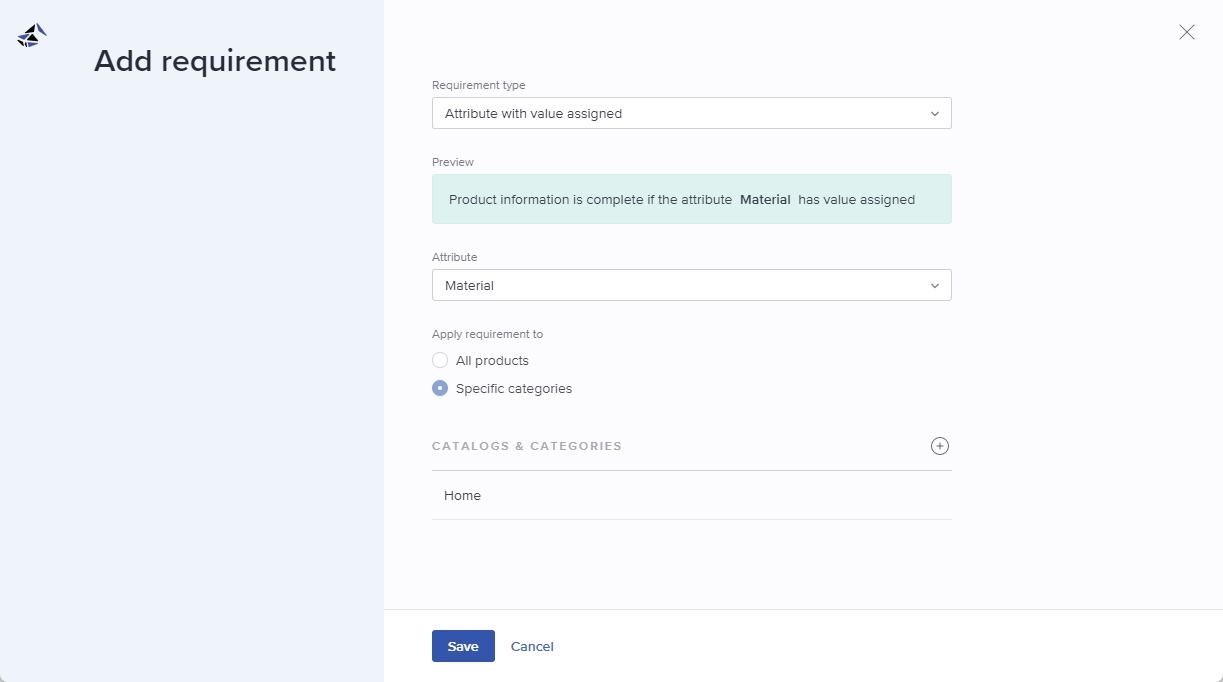
Task: Click the CATALOGS & CATEGORIES section header
Action: pyautogui.click(x=527, y=446)
